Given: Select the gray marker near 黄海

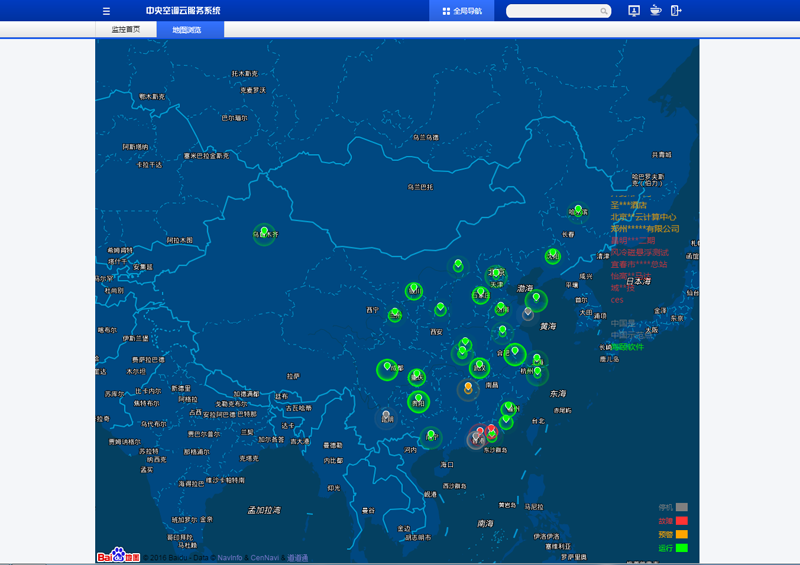Looking at the screenshot, I should click(x=528, y=312).
